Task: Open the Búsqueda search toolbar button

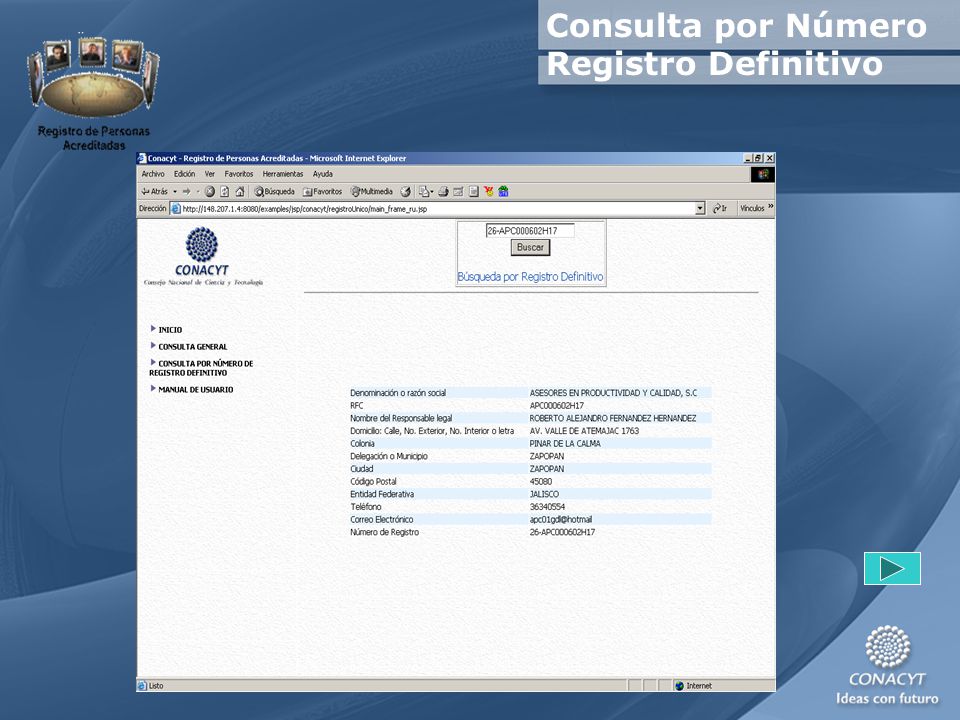Action: [274, 192]
